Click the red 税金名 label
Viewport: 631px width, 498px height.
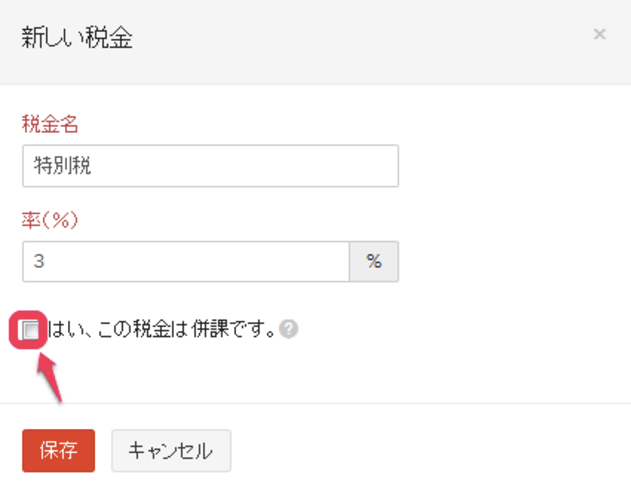[x=50, y=125]
